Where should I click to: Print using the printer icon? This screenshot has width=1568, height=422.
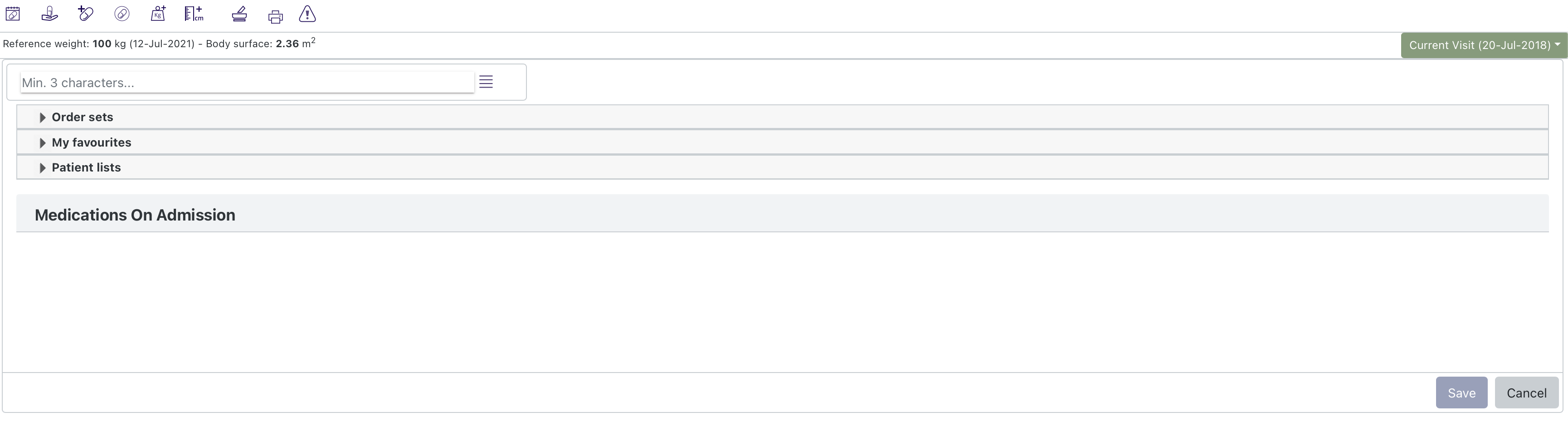click(275, 16)
